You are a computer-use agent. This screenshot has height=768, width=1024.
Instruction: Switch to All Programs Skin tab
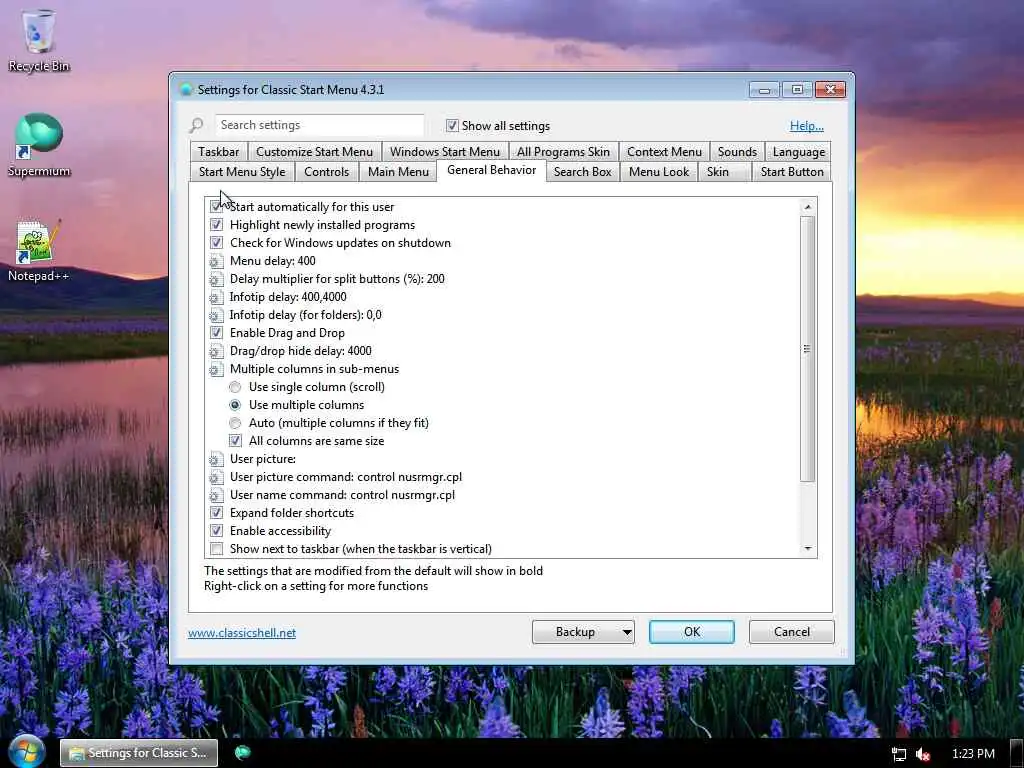[563, 152]
